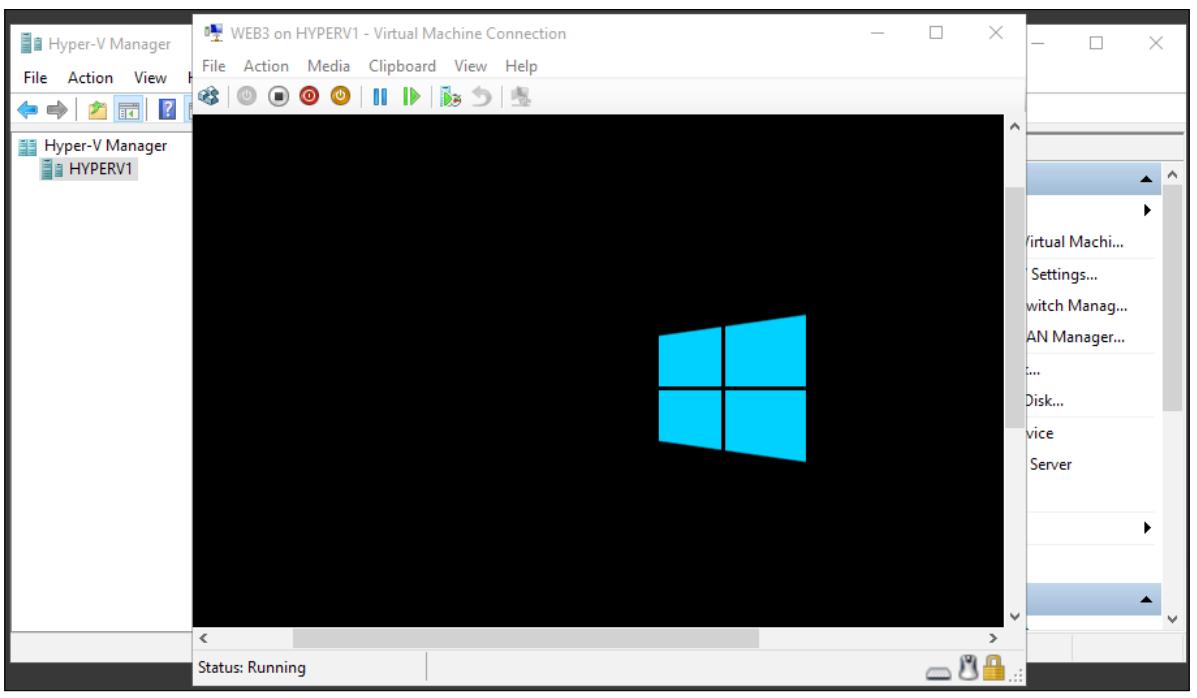1197x698 pixels.
Task: Send Ctrl+Alt+Delete to the WEB3 VM
Action: coord(208,96)
